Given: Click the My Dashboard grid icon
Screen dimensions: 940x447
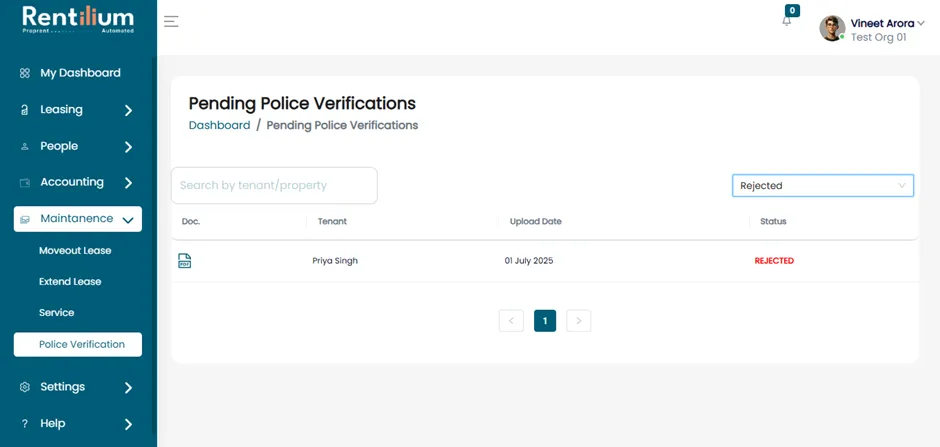Looking at the screenshot, I should tap(25, 73).
